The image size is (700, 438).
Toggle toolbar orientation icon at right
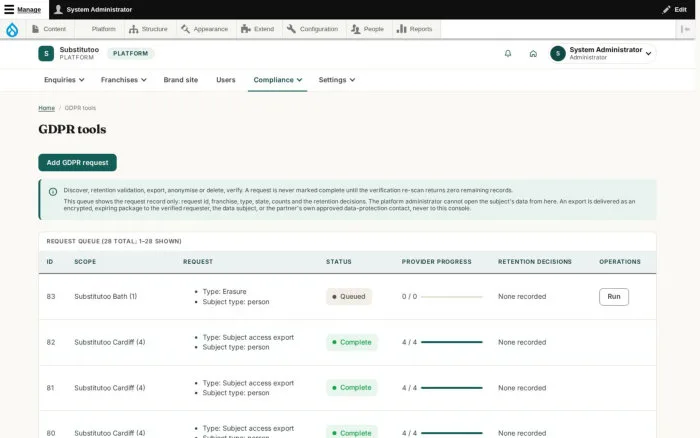pos(685,29)
